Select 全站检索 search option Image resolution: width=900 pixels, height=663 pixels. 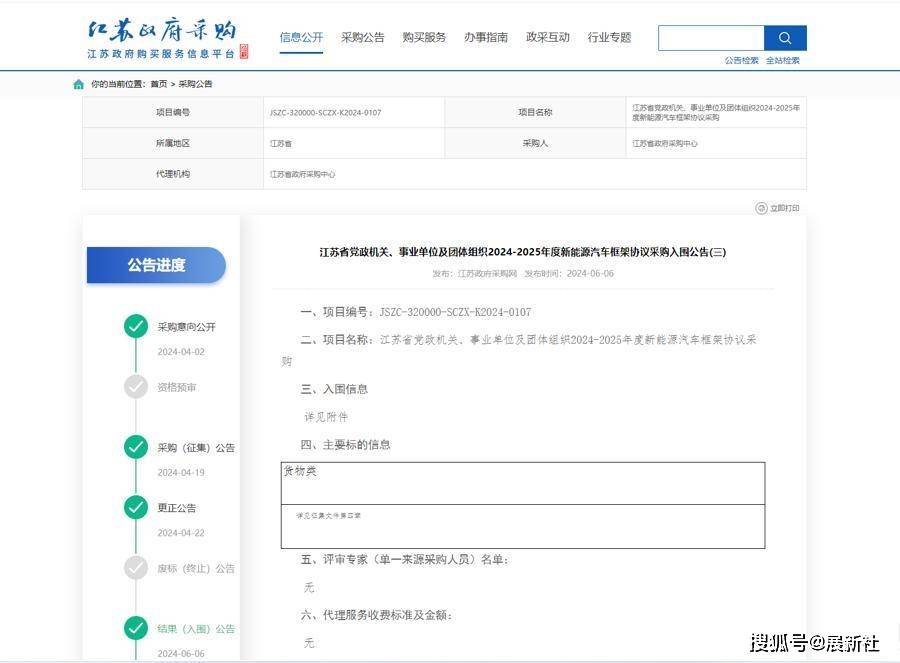pos(783,60)
